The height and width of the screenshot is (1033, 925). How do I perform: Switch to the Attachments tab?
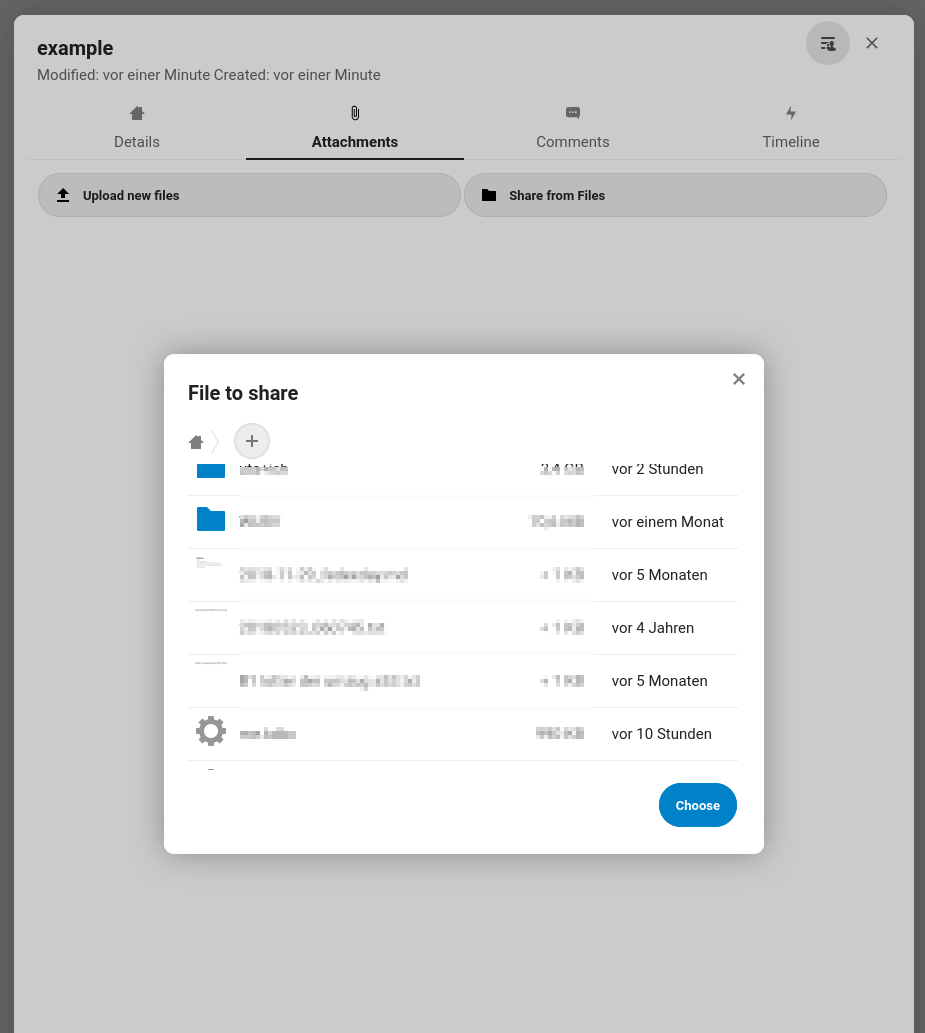pyautogui.click(x=354, y=128)
